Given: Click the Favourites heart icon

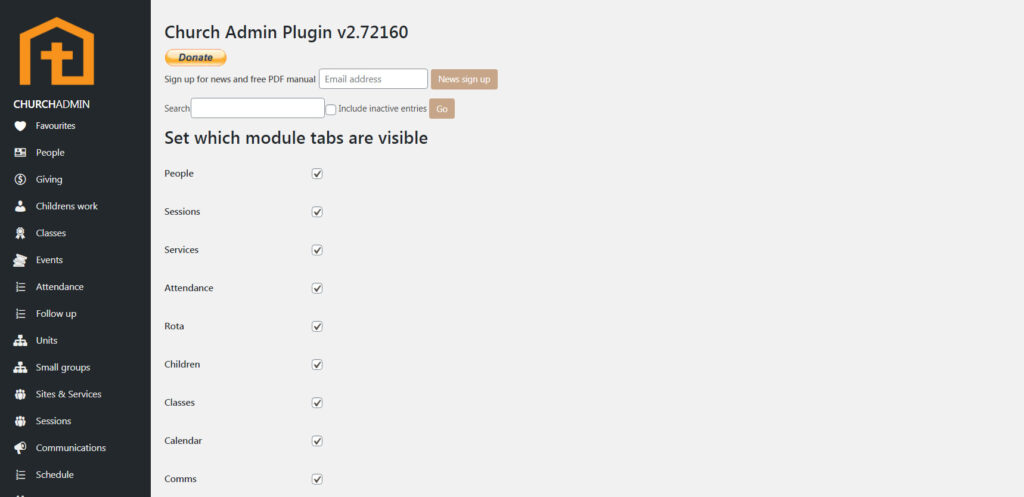Looking at the screenshot, I should point(20,126).
